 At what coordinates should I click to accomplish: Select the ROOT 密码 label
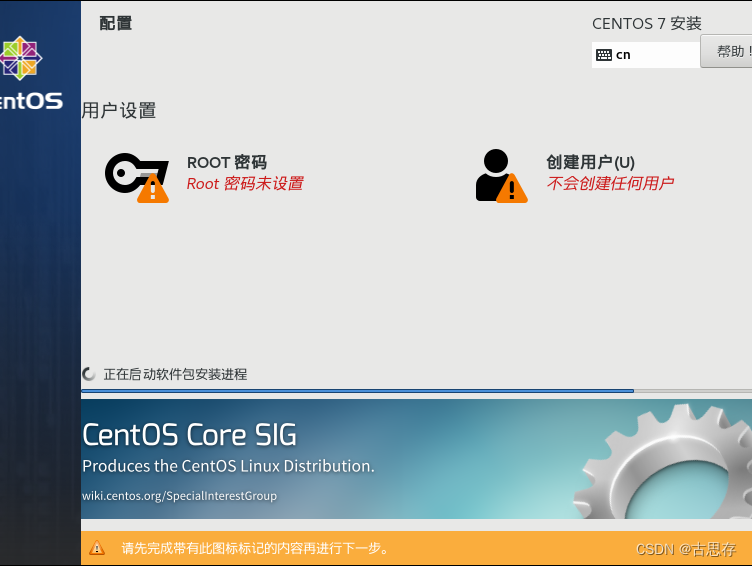click(x=227, y=162)
